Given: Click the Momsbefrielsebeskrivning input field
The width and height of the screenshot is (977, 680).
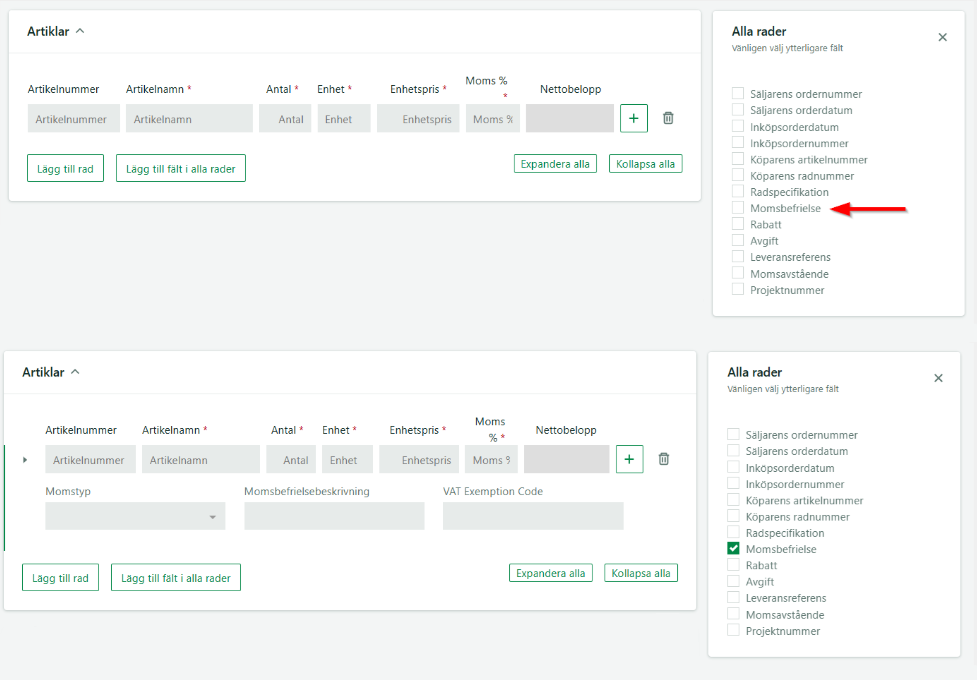Looking at the screenshot, I should point(334,516).
